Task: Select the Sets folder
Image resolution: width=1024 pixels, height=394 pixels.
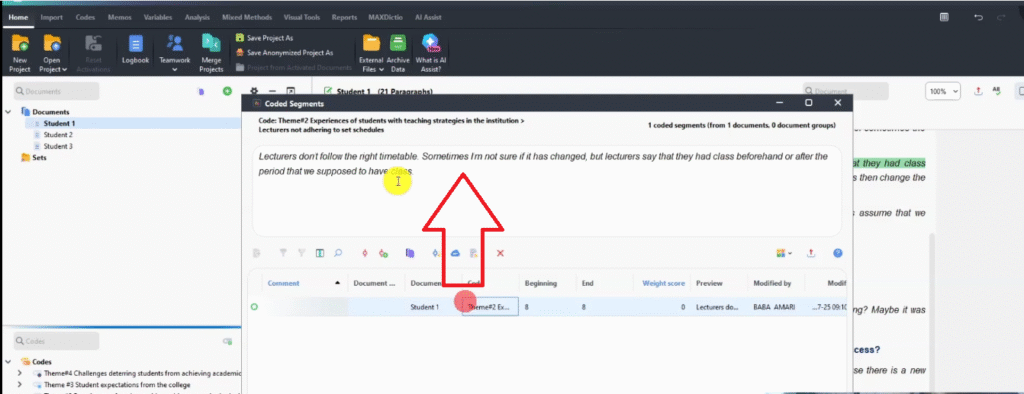Action: click(x=40, y=157)
